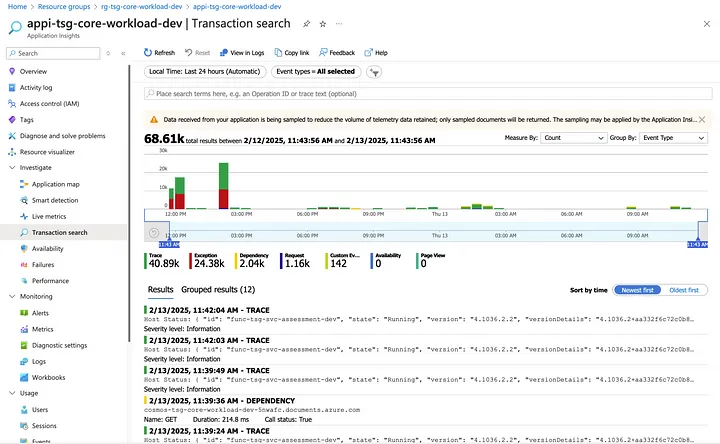Screen dimensions: 720x444
Task: Toggle the Exception event type legend
Action: pos(208,261)
